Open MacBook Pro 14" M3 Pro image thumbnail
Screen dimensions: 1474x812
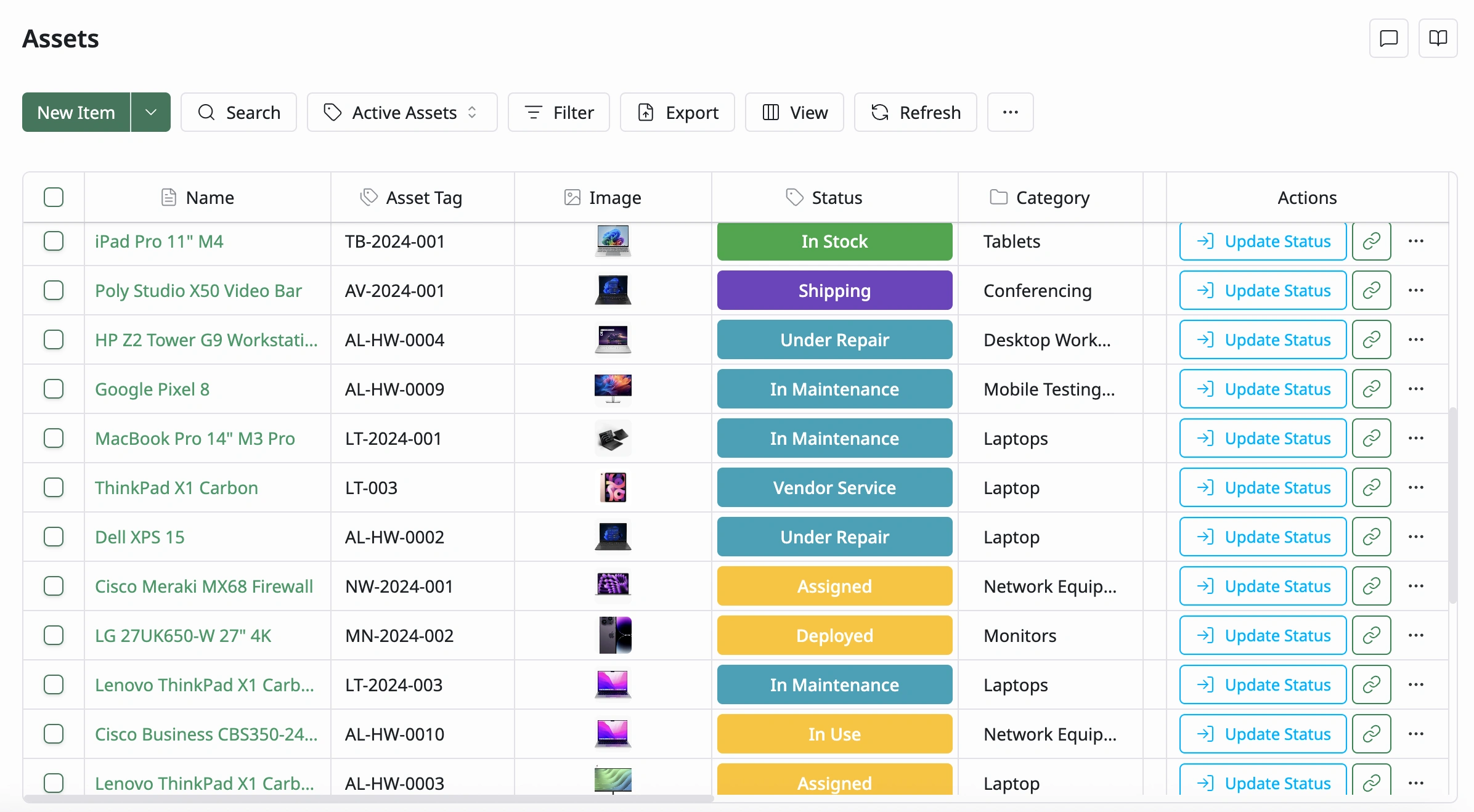(x=613, y=438)
